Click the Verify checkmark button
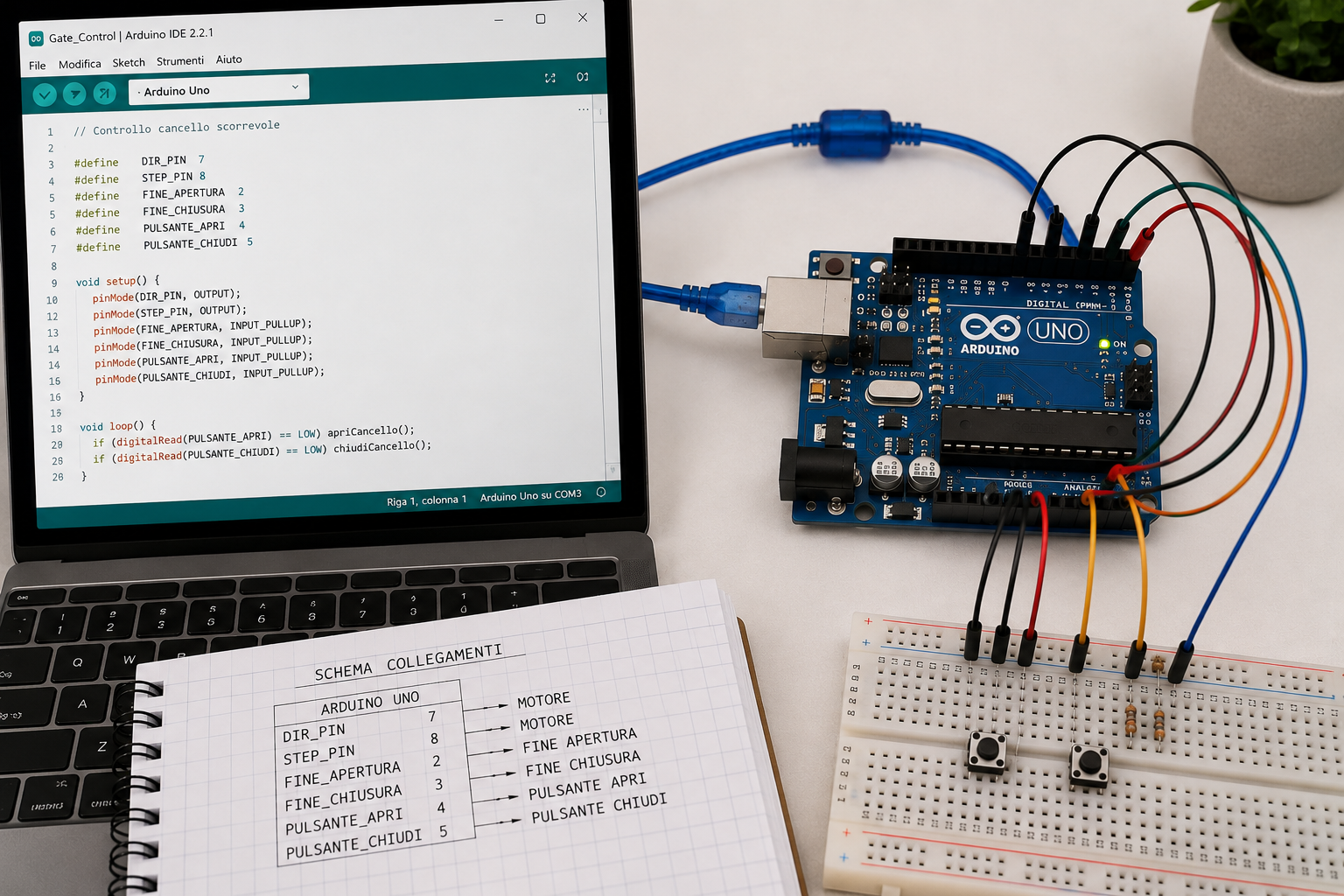 click(45, 94)
